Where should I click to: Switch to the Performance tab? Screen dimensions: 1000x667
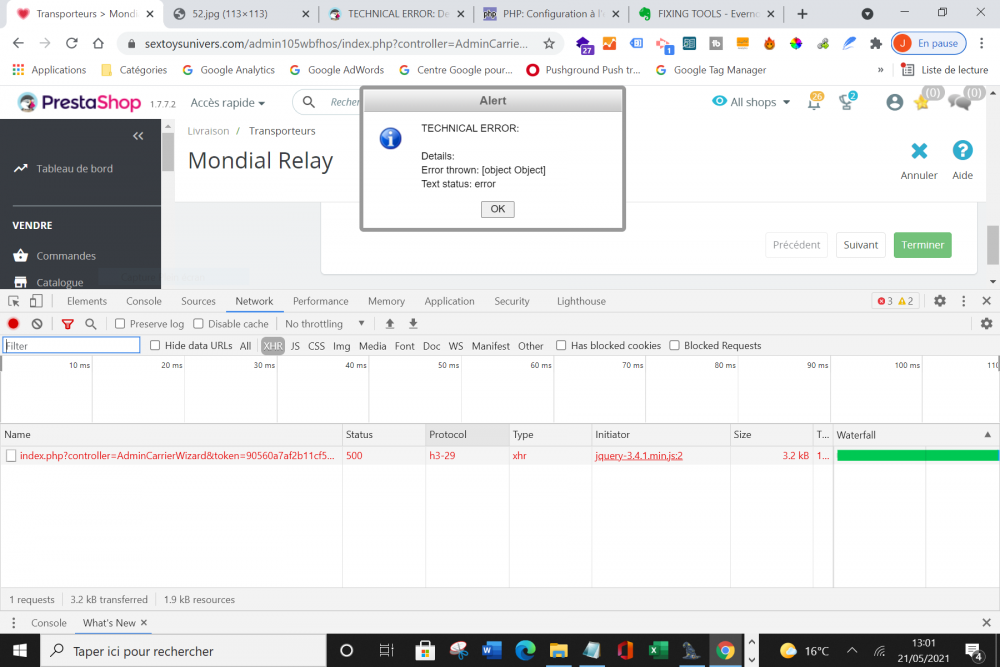(320, 301)
